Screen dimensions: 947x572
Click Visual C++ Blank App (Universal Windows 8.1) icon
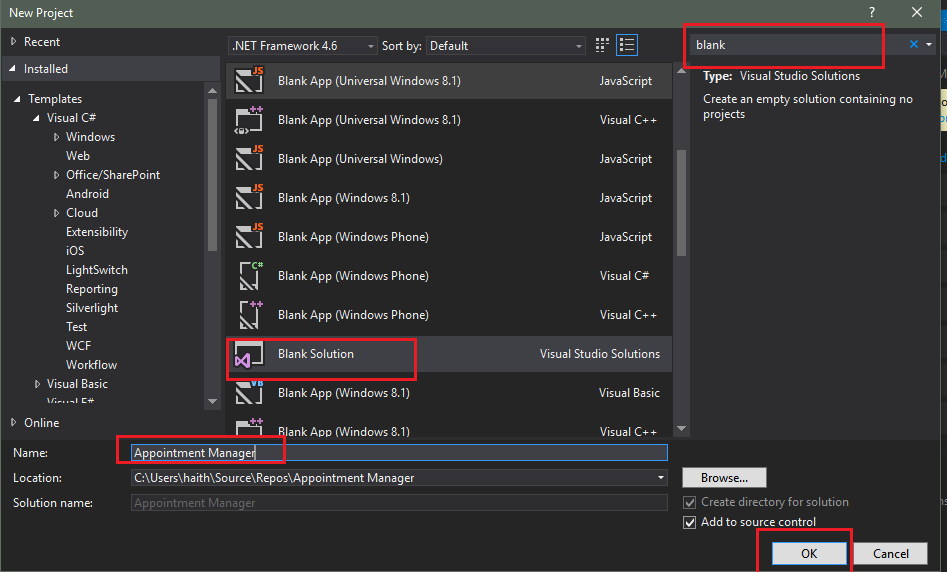249,120
